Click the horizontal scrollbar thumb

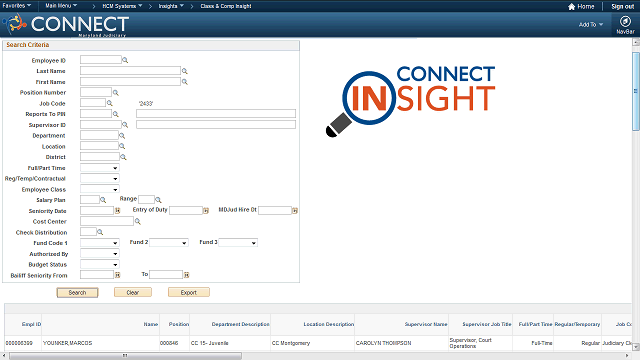coord(125,356)
